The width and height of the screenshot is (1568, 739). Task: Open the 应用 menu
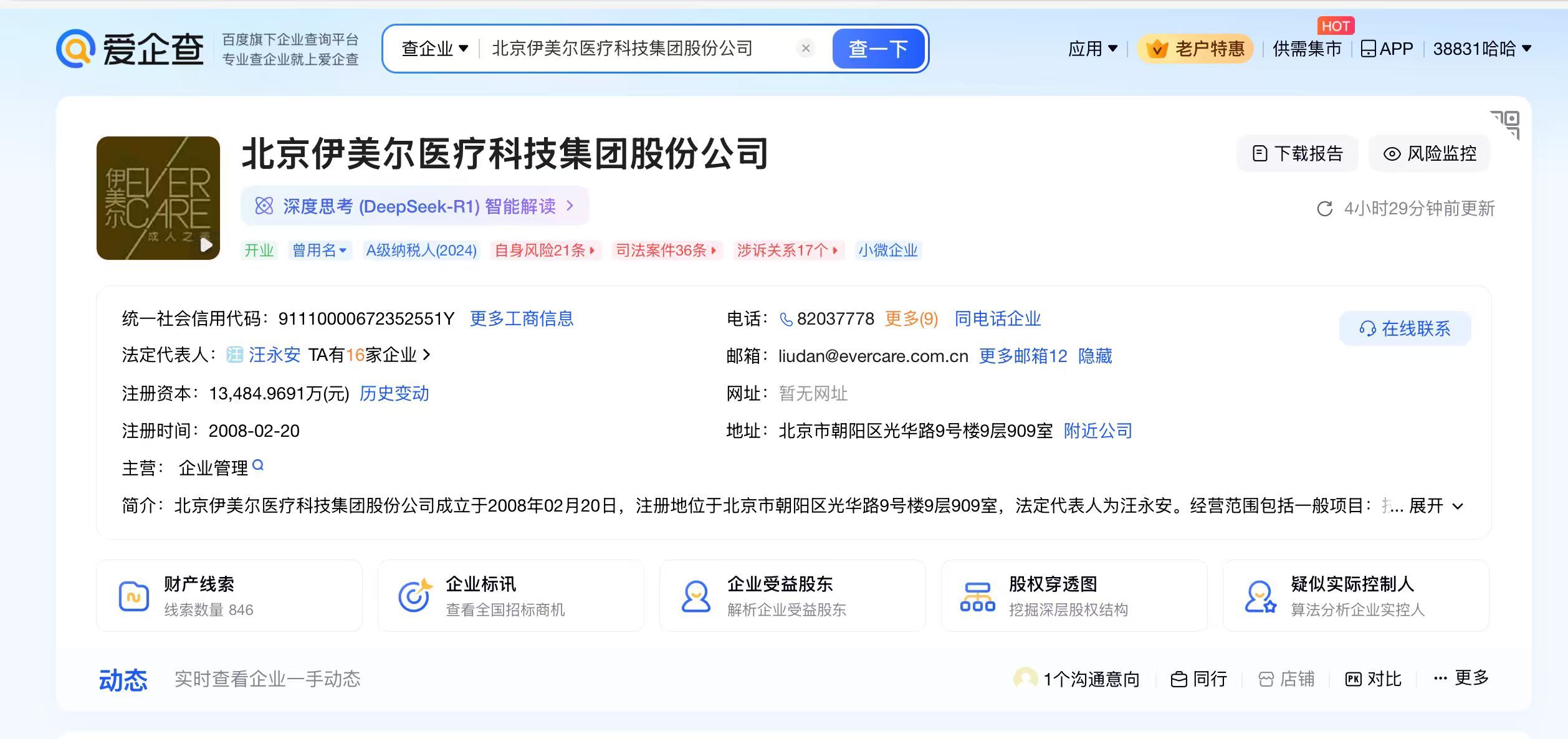coord(1092,49)
